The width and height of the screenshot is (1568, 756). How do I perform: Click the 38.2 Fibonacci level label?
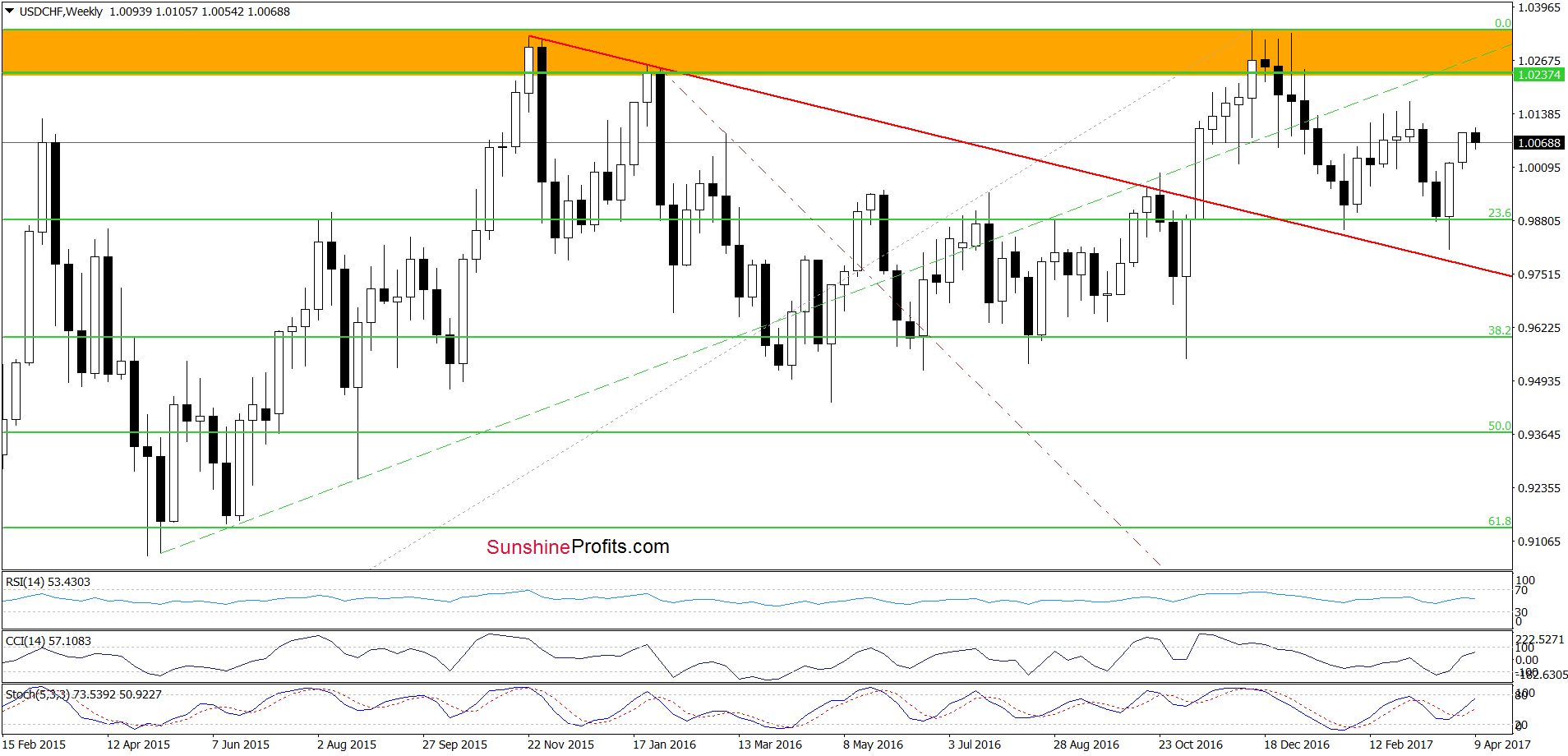1499,330
